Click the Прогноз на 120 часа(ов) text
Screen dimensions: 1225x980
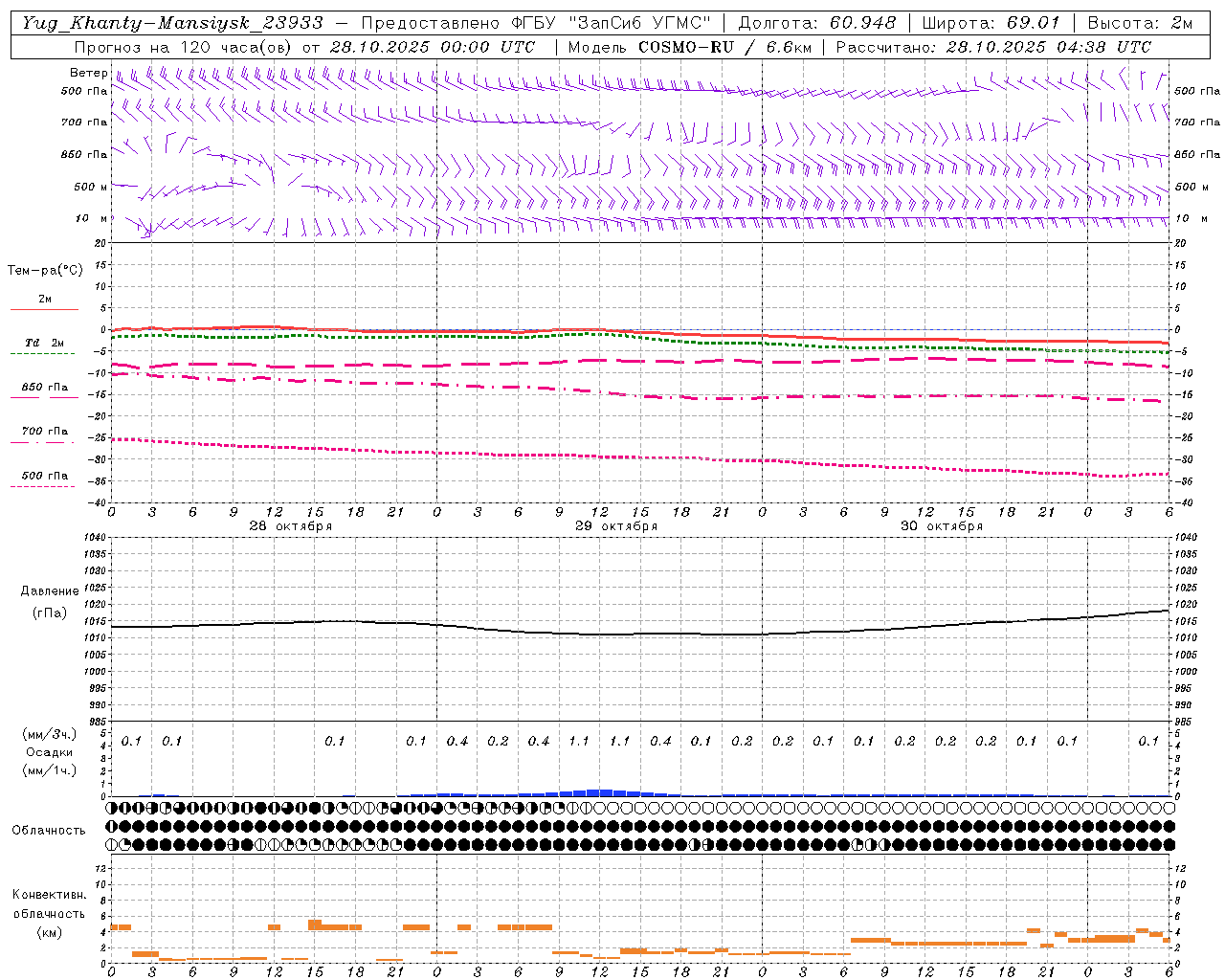tap(185, 47)
